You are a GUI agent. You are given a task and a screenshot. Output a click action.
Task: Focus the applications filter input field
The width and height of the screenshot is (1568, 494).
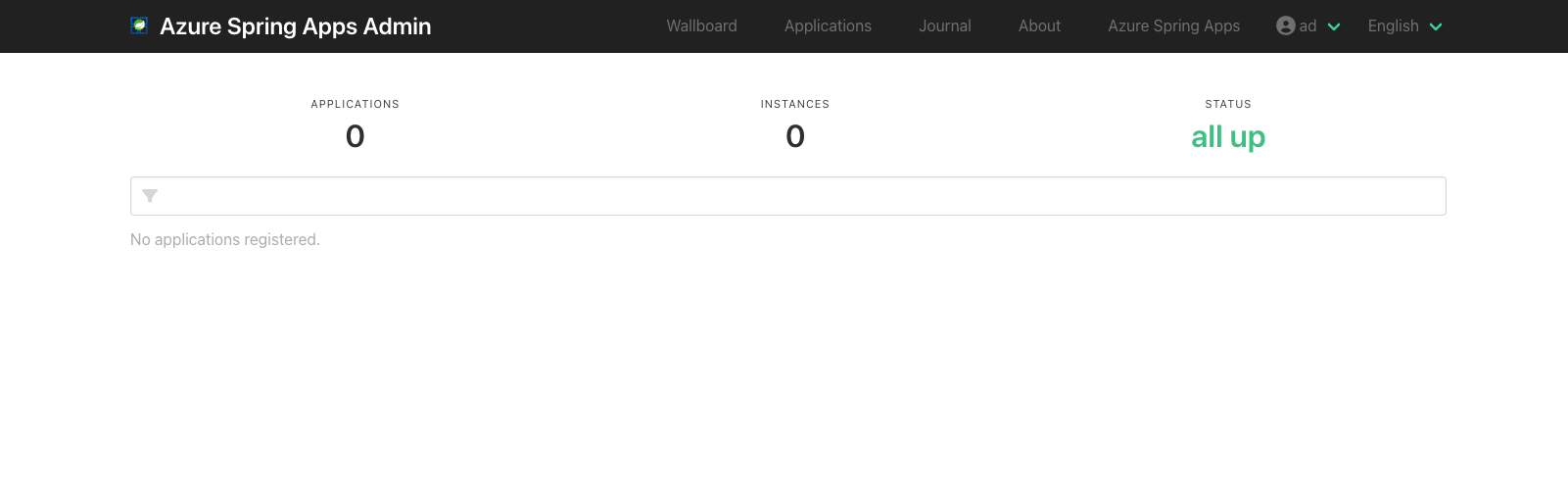788,196
